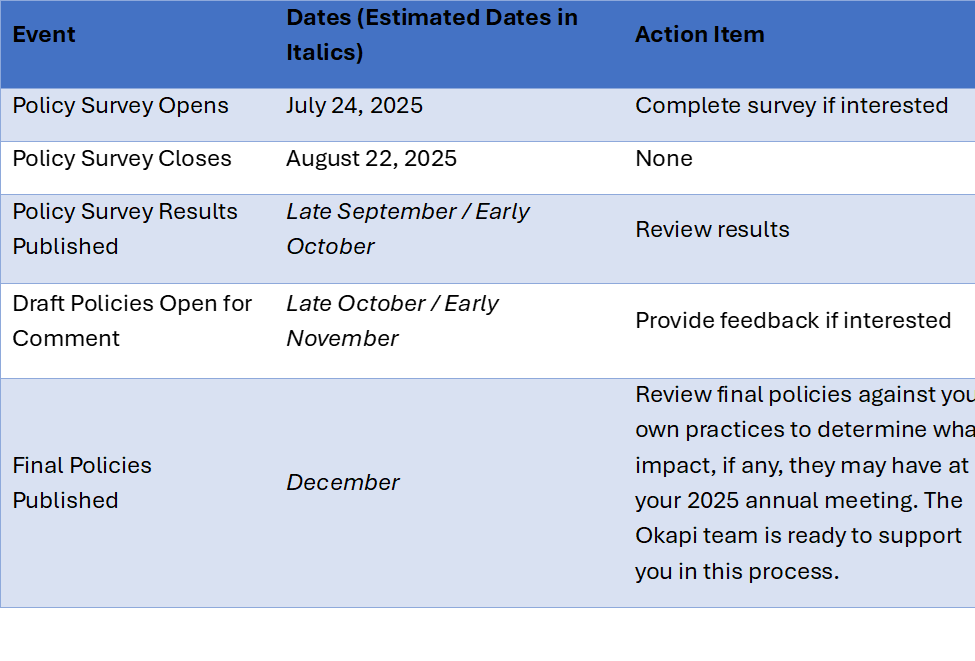Select the 'Policy Survey Opens' event cell
This screenshot has width=975, height=661.
(x=120, y=106)
